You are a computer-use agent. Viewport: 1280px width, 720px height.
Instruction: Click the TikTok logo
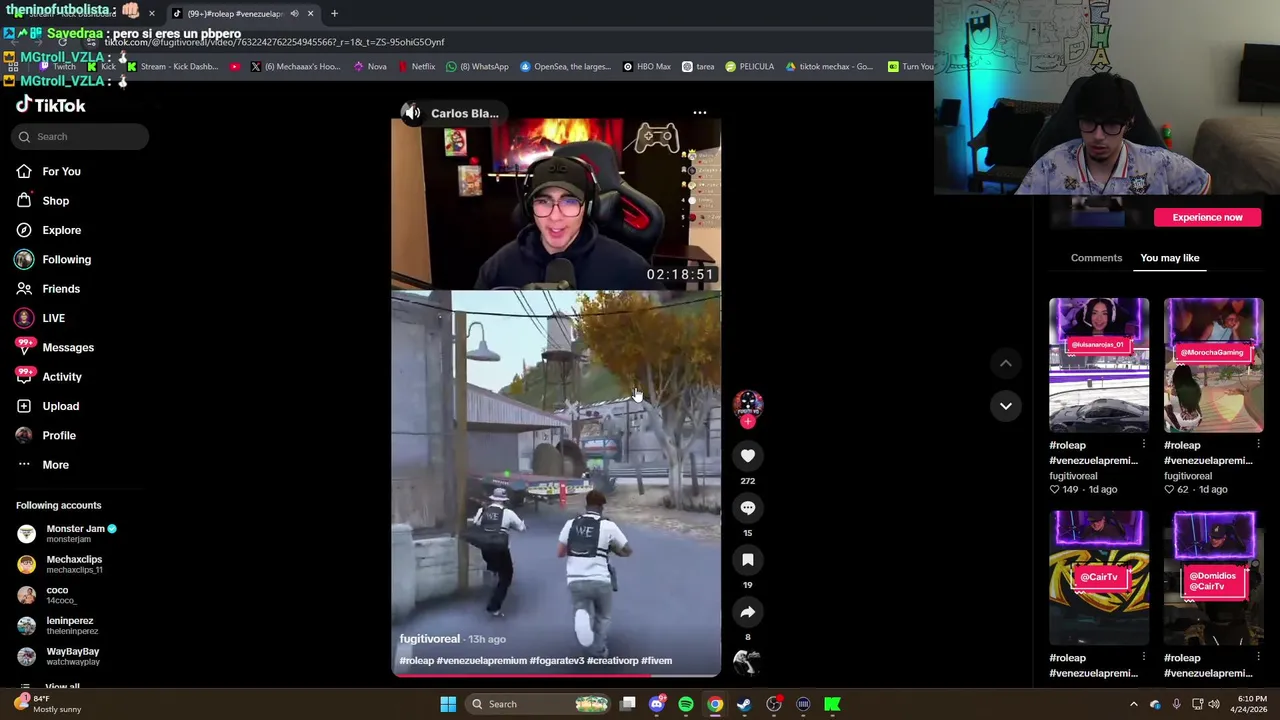pos(50,105)
